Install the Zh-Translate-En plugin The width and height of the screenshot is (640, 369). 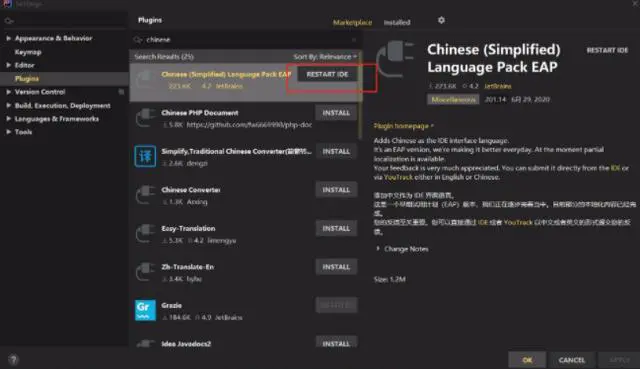(x=336, y=267)
